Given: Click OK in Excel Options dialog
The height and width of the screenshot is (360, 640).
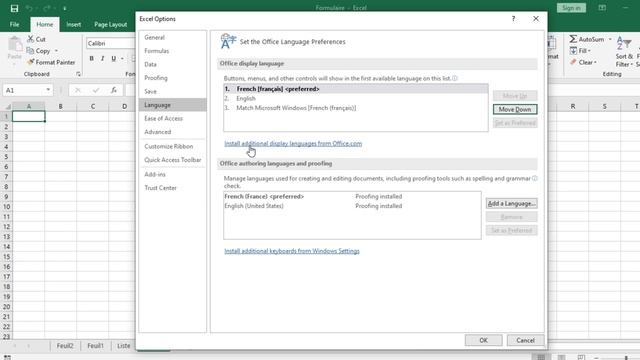Looking at the screenshot, I should (483, 340).
